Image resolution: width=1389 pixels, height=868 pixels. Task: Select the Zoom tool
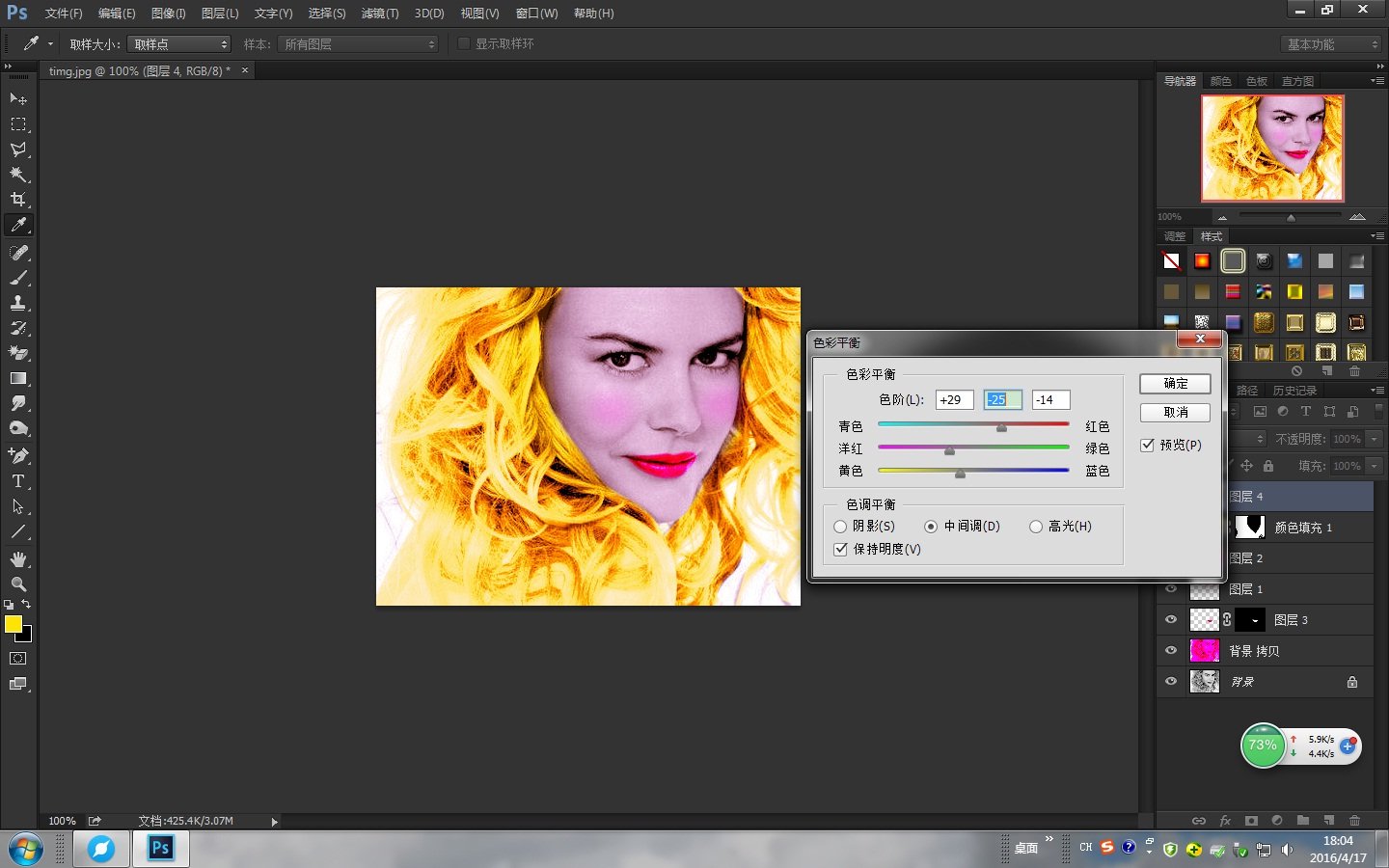[x=19, y=583]
